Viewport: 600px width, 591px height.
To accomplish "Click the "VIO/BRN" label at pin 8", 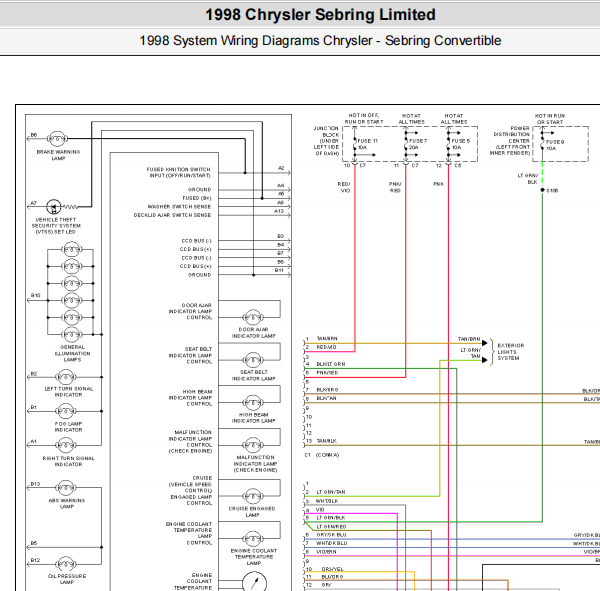I will tap(326, 552).
